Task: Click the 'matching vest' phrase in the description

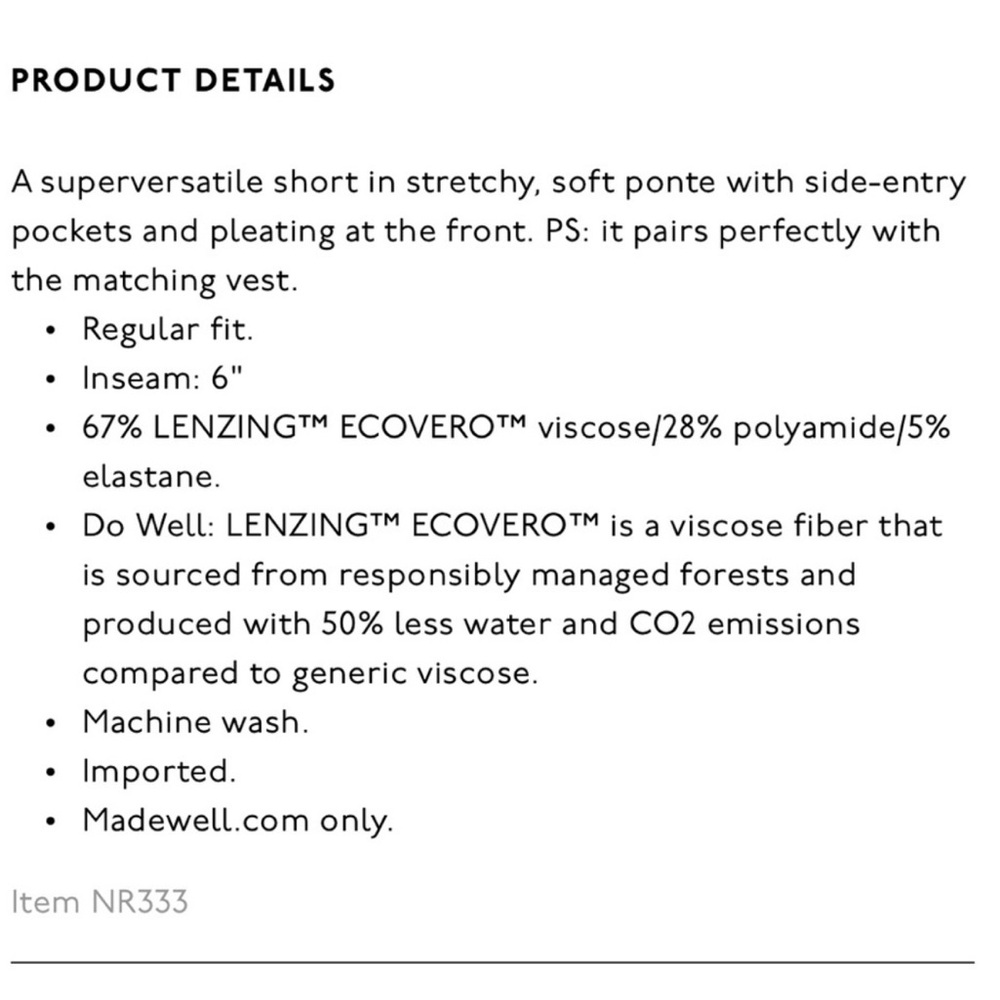Action: [x=182, y=281]
